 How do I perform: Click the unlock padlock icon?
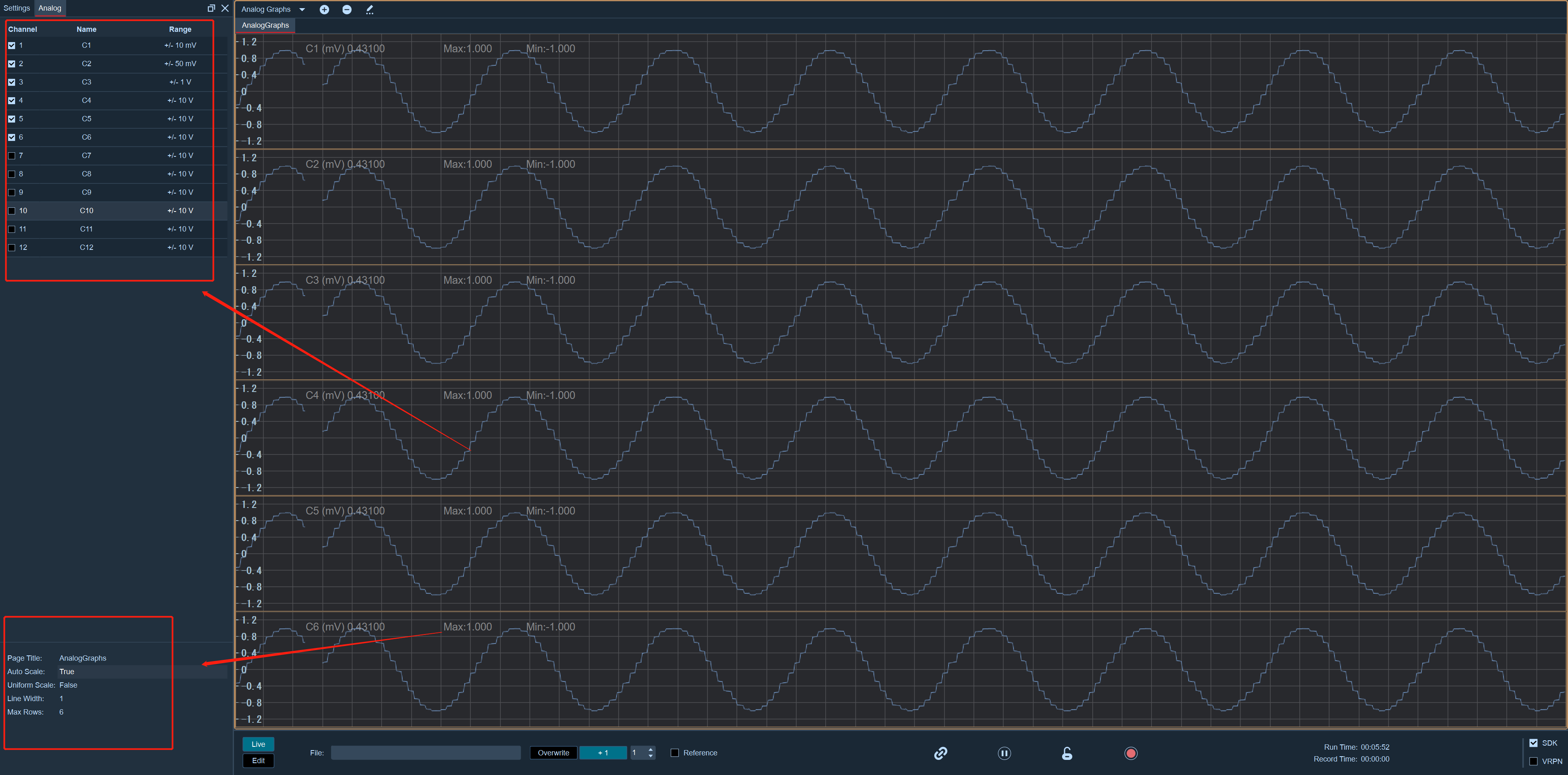(x=1067, y=753)
